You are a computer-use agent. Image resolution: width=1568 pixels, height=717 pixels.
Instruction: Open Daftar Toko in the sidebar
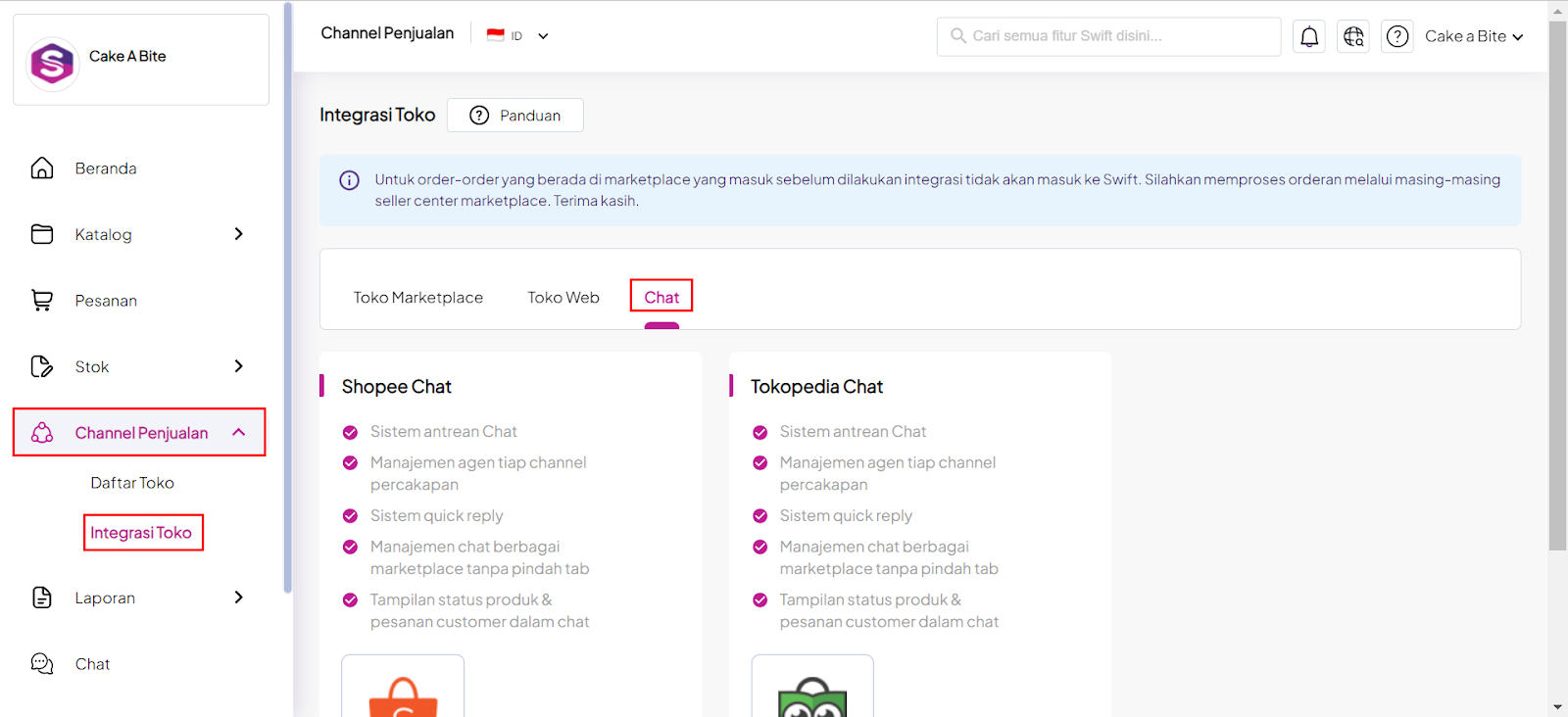[x=132, y=483]
